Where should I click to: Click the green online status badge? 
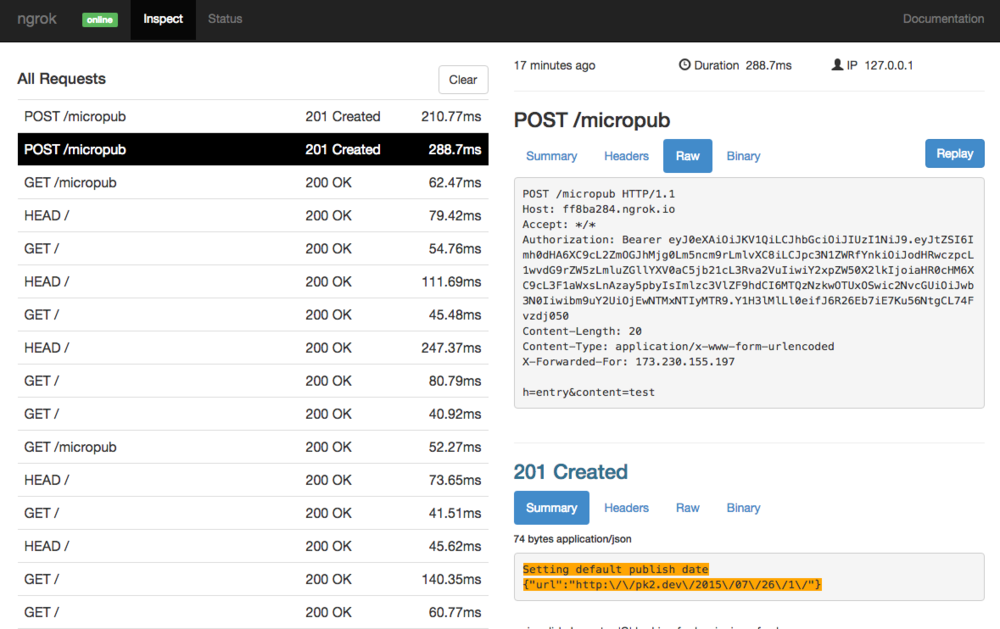[x=100, y=20]
